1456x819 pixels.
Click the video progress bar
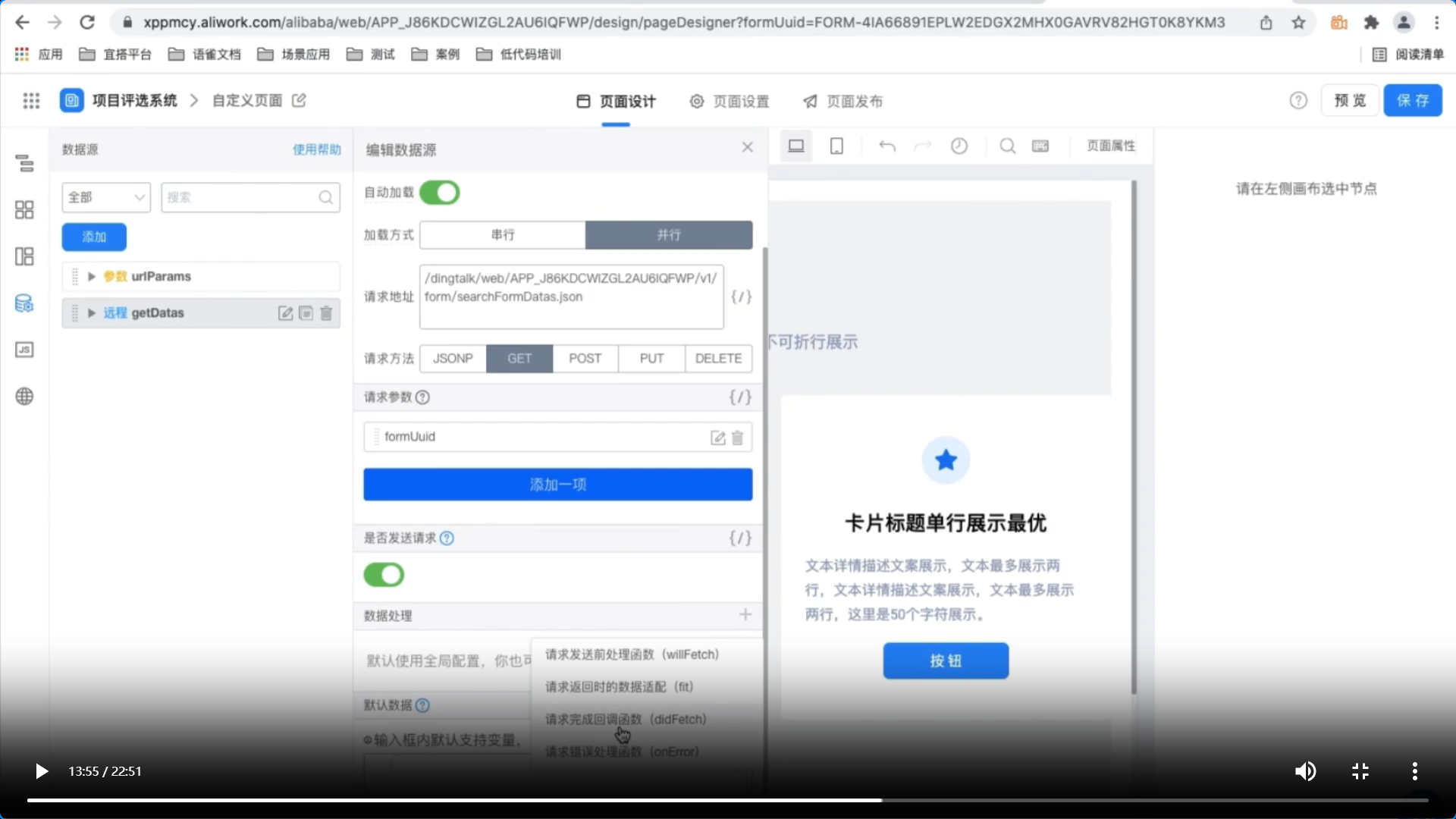coord(728,800)
